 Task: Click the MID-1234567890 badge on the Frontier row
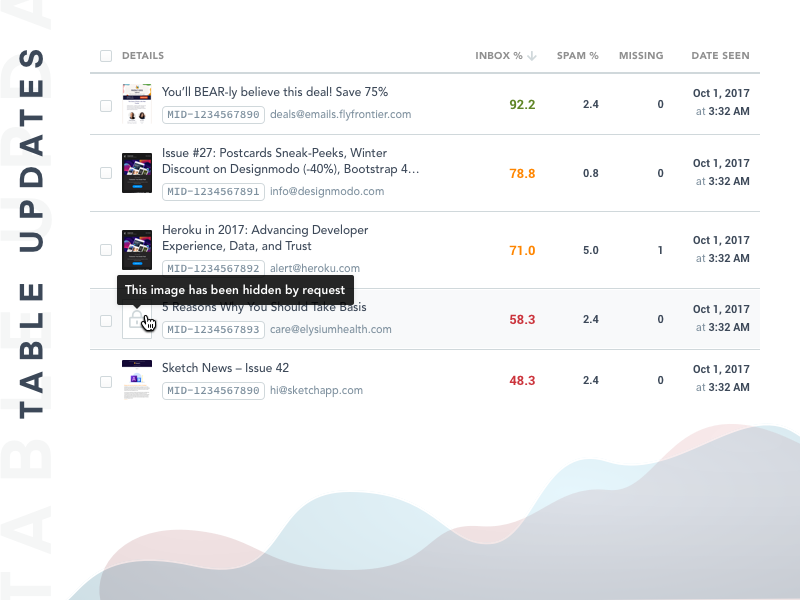tap(213, 114)
